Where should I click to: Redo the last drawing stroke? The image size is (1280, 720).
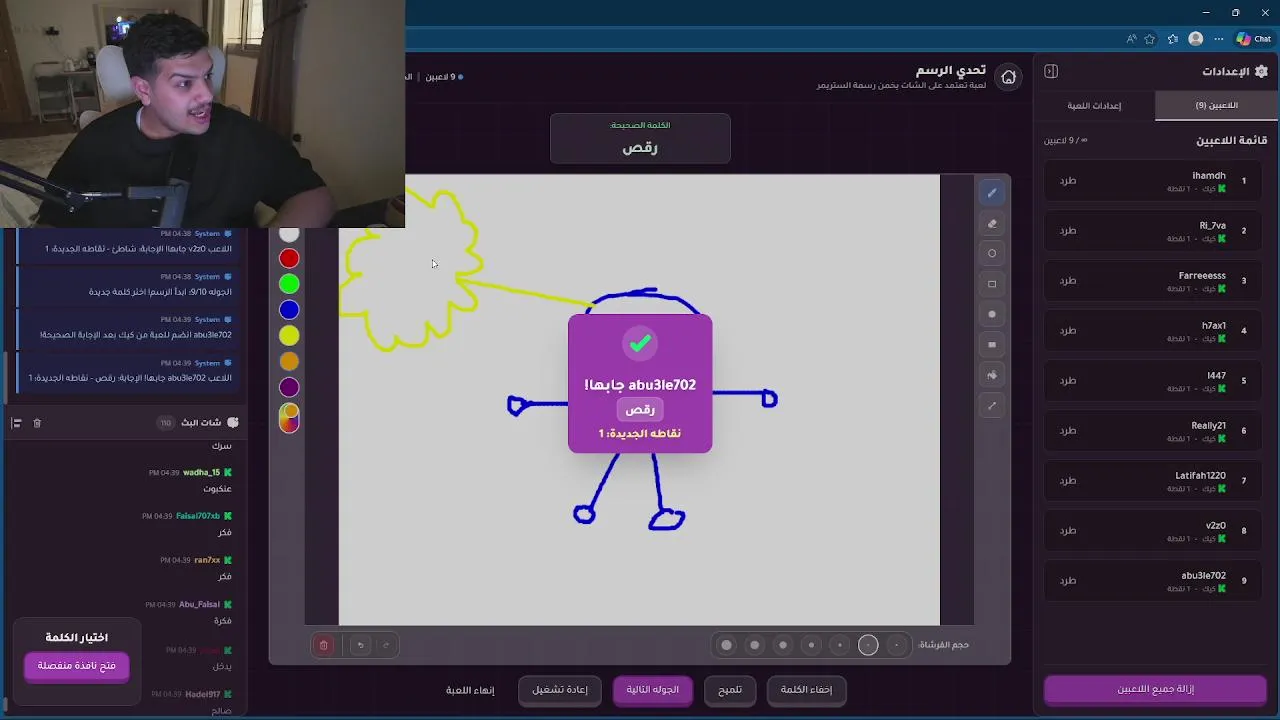coord(386,645)
